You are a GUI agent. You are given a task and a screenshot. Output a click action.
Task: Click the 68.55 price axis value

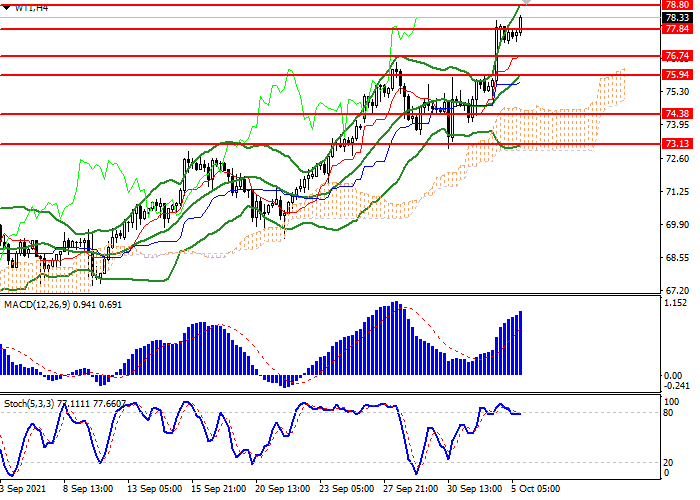677,258
